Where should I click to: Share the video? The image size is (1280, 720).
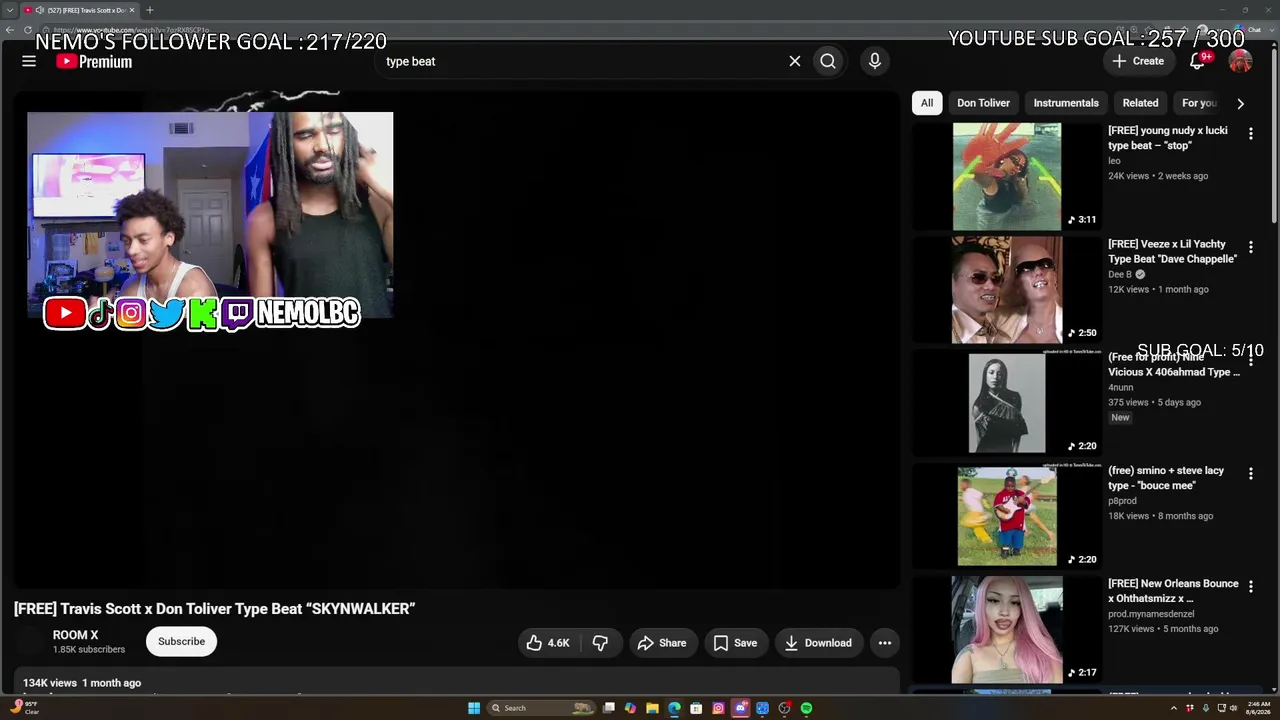click(x=662, y=643)
